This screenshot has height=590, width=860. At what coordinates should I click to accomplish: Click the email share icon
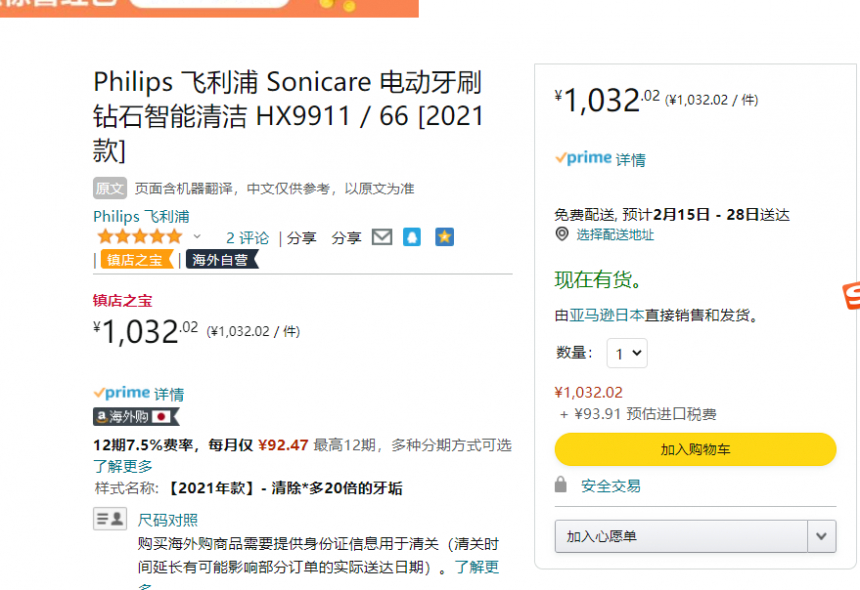(382, 237)
